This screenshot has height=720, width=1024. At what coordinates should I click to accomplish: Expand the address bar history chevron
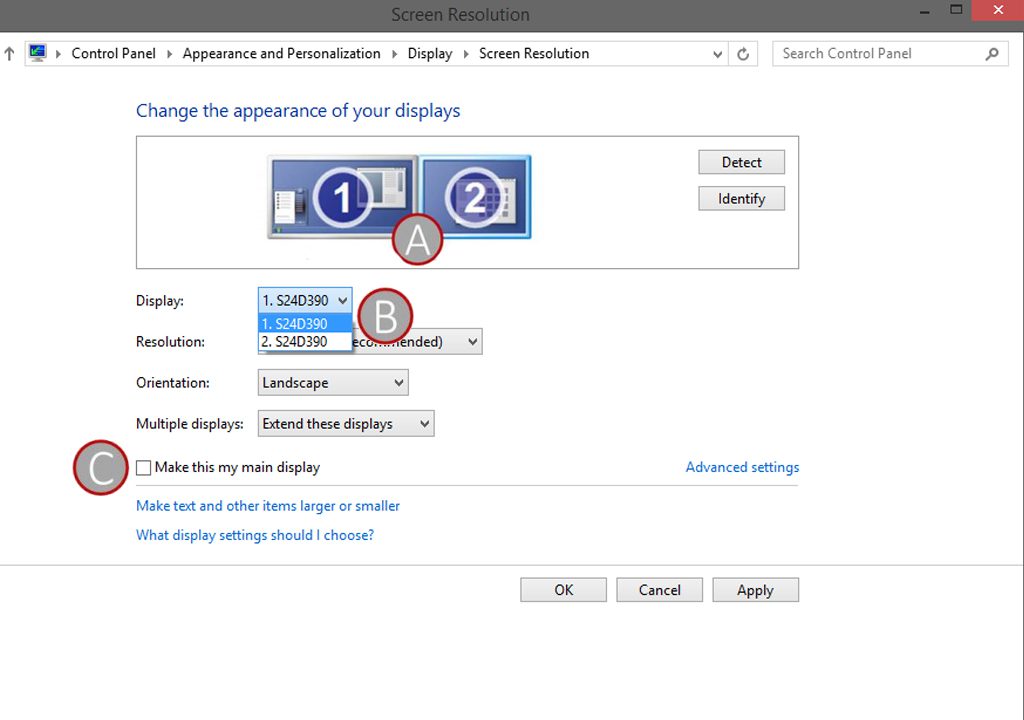point(717,54)
